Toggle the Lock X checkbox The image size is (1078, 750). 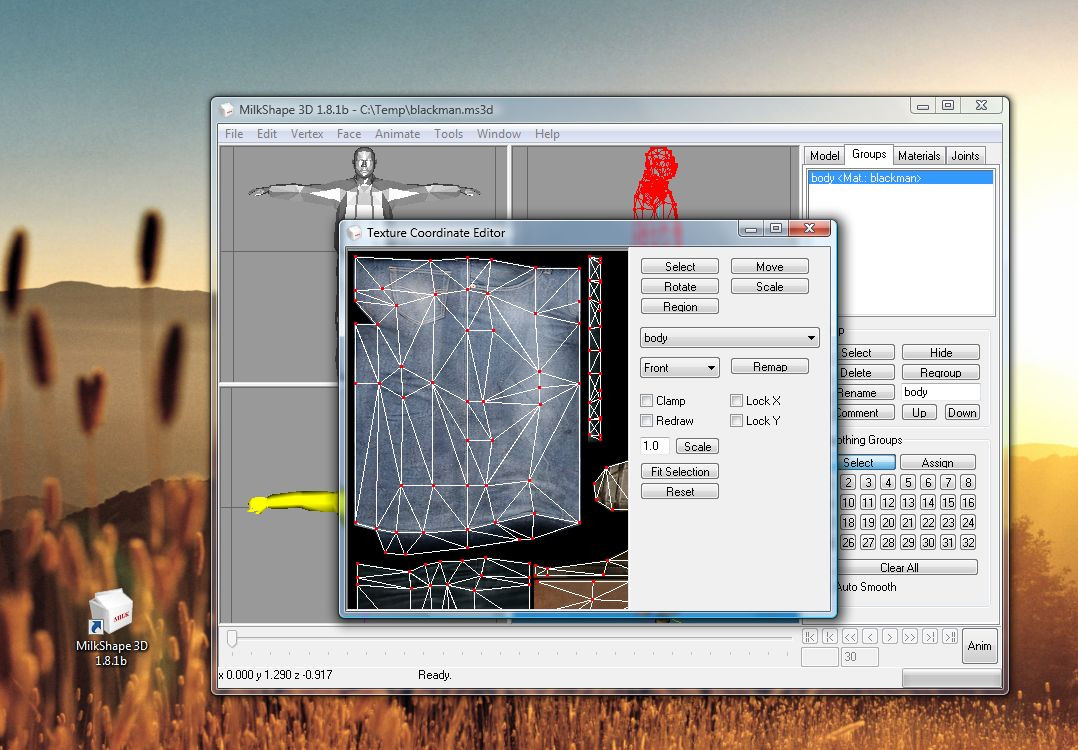point(736,401)
